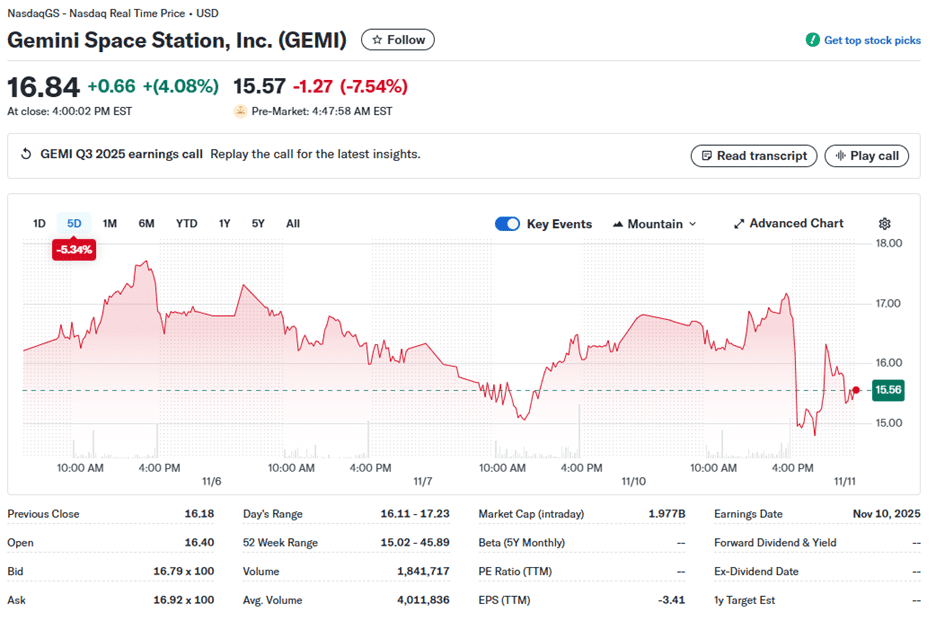The width and height of the screenshot is (936, 621).
Task: Open the 6M time range
Action: 146,223
